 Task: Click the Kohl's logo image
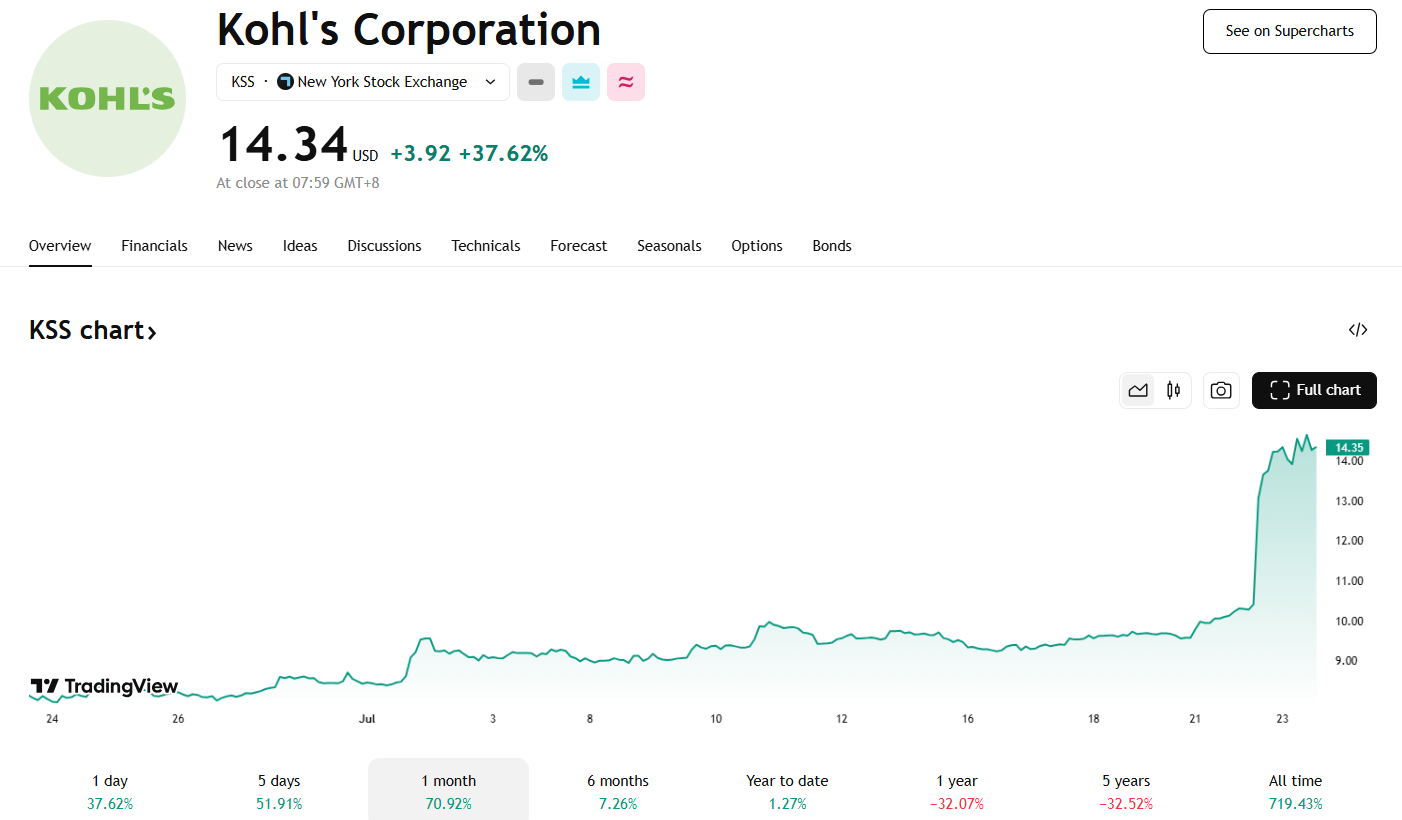pyautogui.click(x=107, y=98)
